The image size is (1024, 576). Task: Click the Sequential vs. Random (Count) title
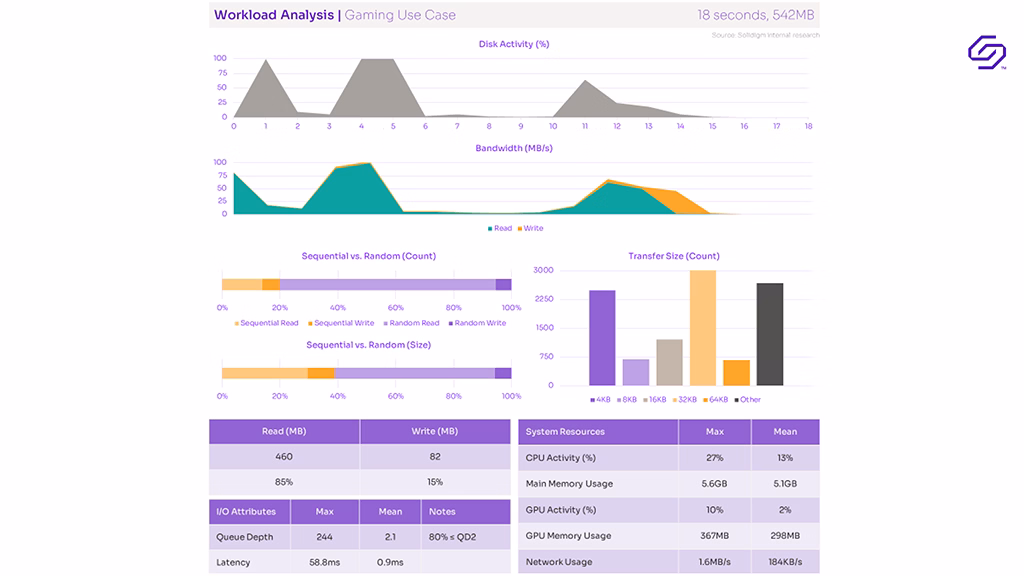coord(368,256)
